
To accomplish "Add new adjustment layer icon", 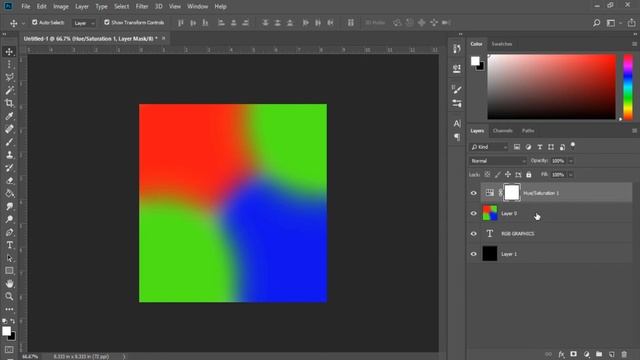I will coord(587,354).
